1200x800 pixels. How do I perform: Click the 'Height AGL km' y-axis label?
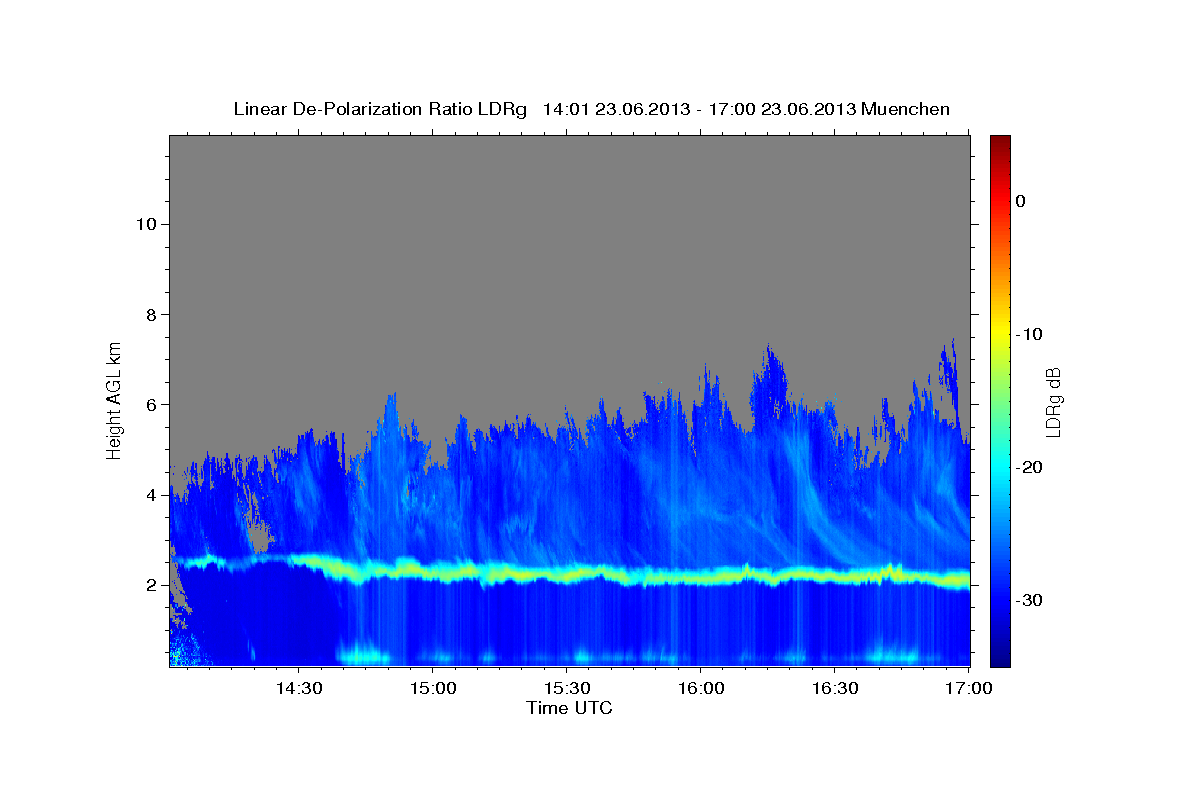pos(115,400)
